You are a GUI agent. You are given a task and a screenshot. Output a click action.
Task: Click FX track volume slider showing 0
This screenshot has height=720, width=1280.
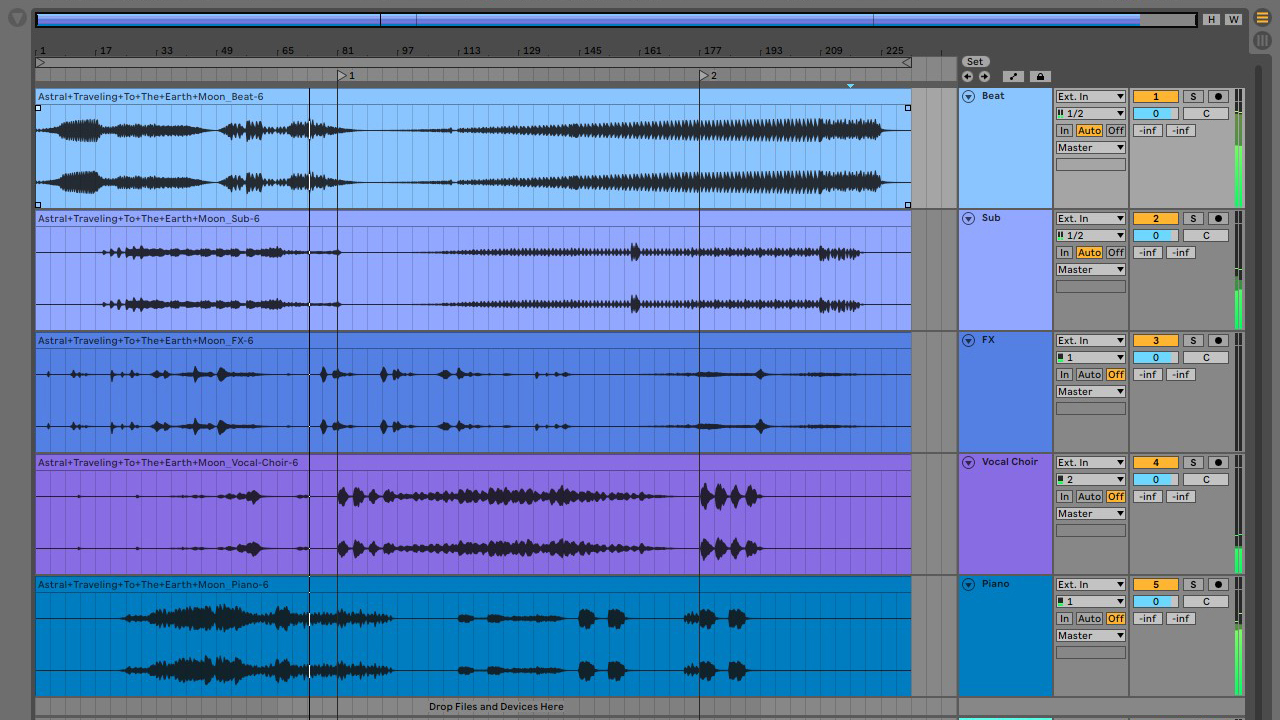(x=1156, y=358)
